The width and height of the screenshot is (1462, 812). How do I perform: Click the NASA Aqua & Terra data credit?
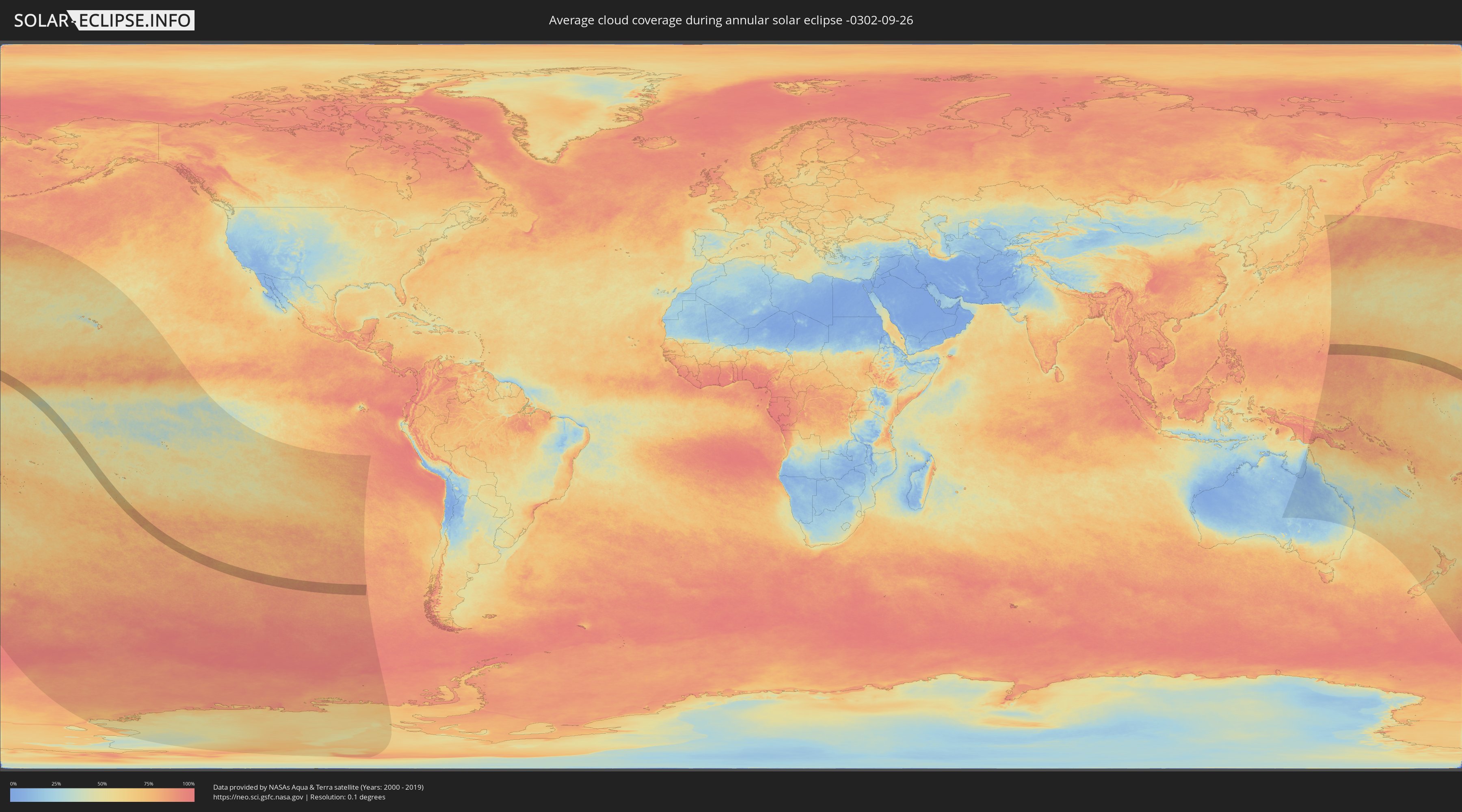pos(318,787)
